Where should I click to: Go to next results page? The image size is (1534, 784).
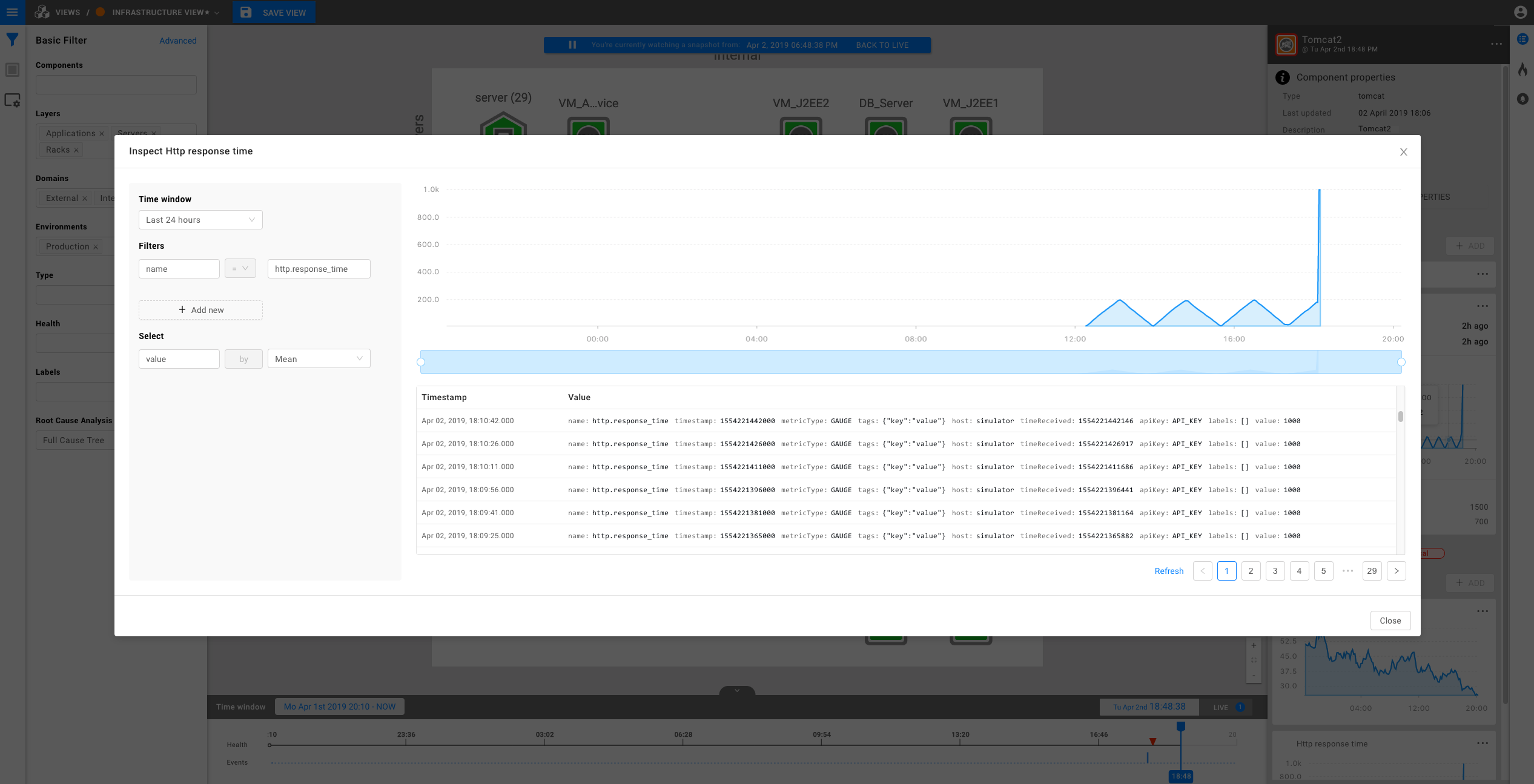coord(1396,571)
